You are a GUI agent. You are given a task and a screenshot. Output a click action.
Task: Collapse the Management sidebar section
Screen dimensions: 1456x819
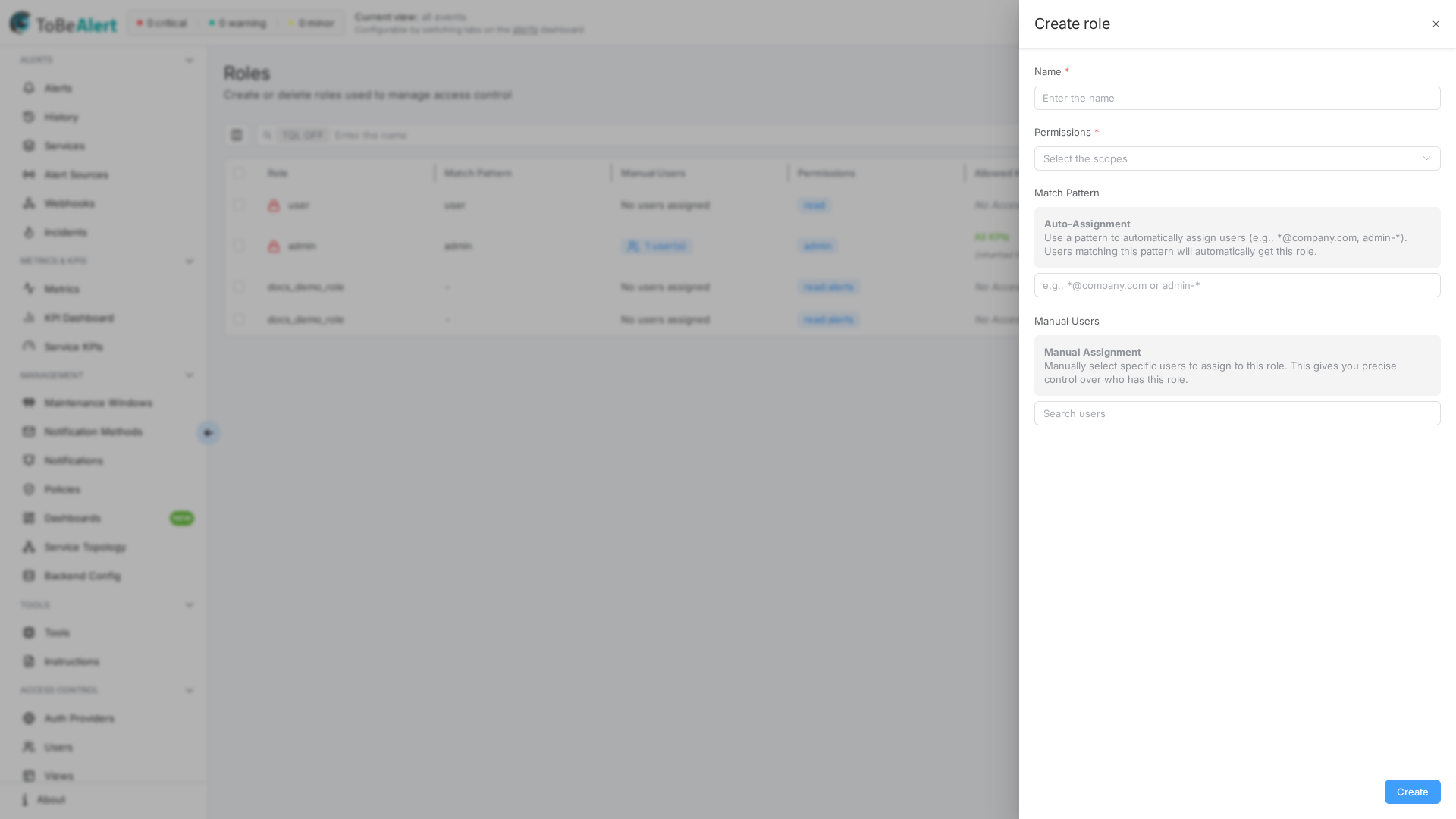(190, 375)
